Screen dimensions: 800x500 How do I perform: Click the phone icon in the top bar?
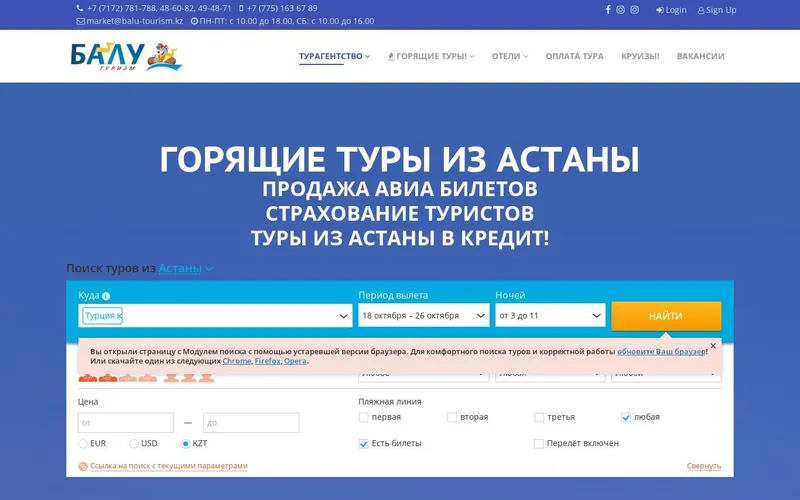(80, 8)
